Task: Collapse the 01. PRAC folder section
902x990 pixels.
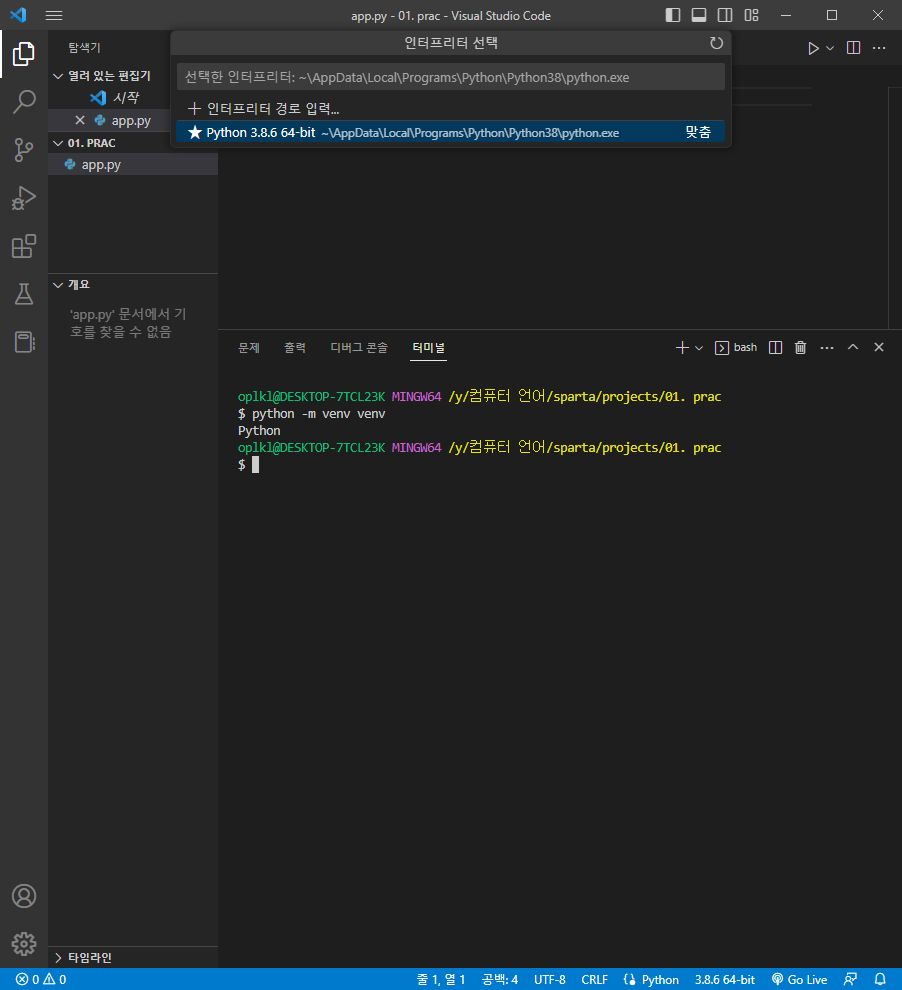Action: [58, 143]
